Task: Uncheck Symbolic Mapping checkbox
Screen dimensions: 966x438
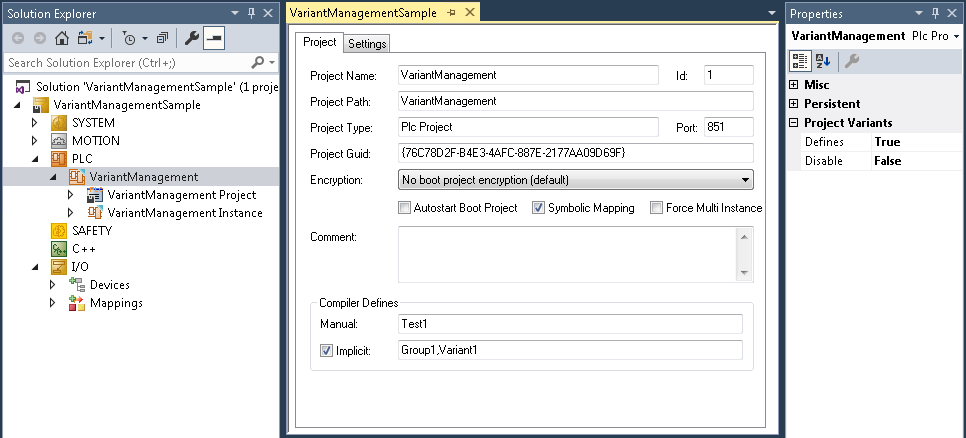Action: coord(538,208)
